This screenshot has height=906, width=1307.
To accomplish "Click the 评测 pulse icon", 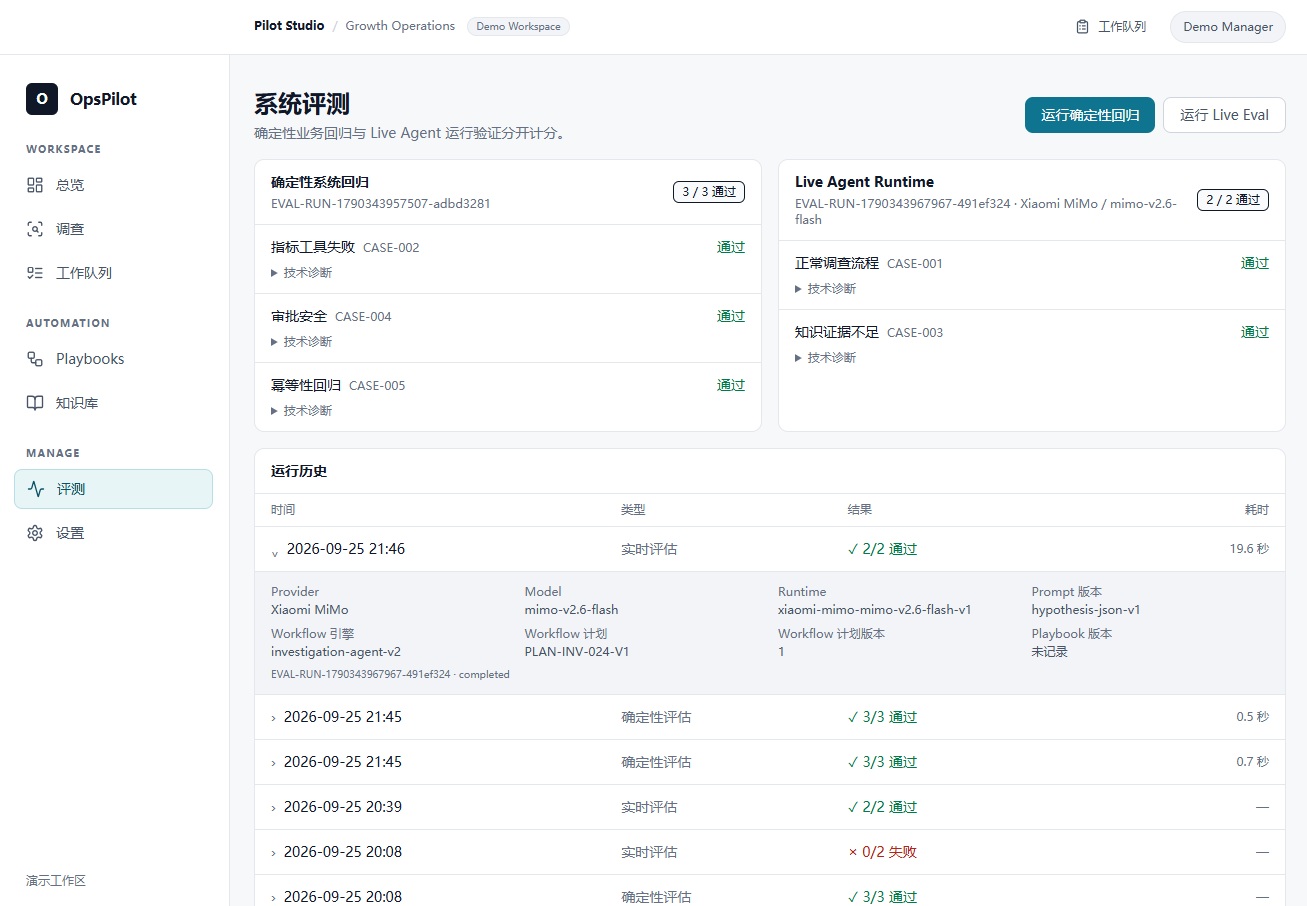I will (x=36, y=489).
